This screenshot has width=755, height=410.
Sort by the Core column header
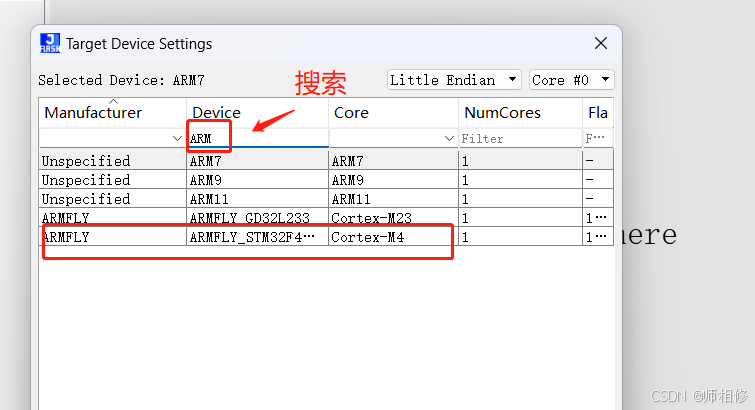393,113
